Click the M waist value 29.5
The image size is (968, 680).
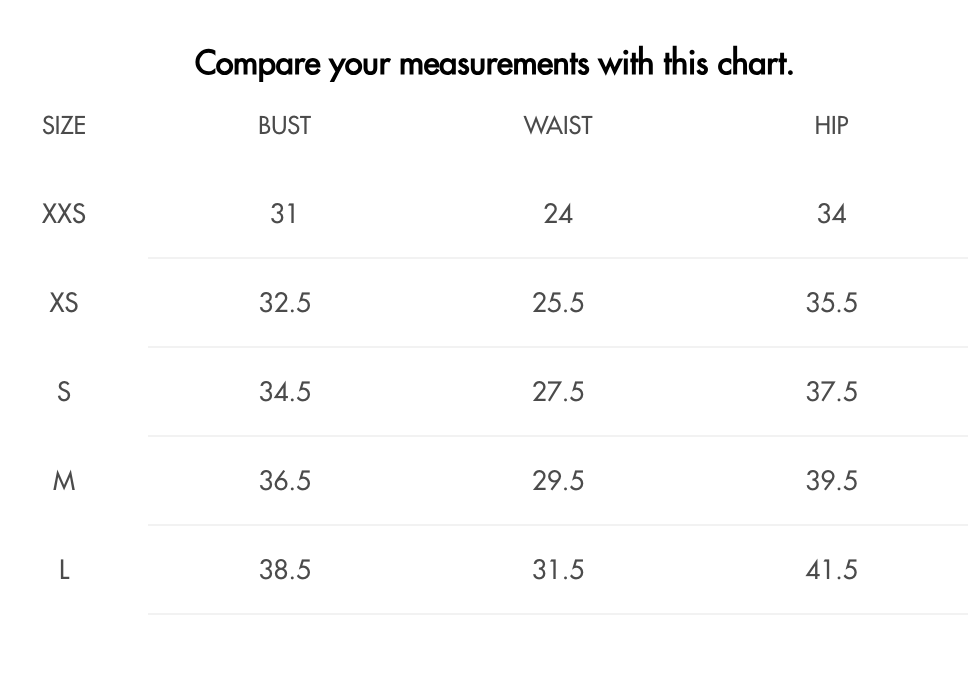pyautogui.click(x=558, y=481)
